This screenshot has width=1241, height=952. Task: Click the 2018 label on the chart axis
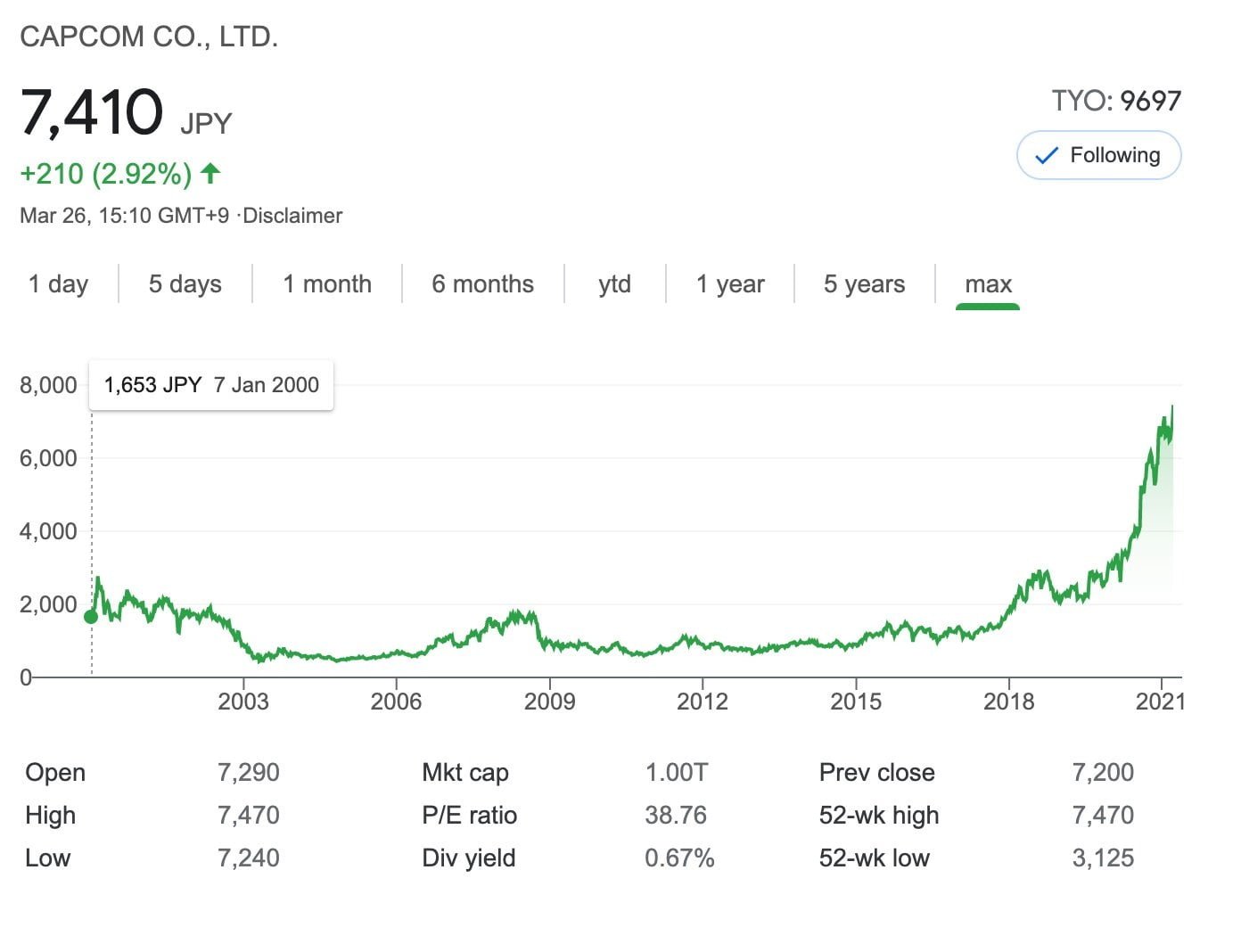tap(1008, 702)
